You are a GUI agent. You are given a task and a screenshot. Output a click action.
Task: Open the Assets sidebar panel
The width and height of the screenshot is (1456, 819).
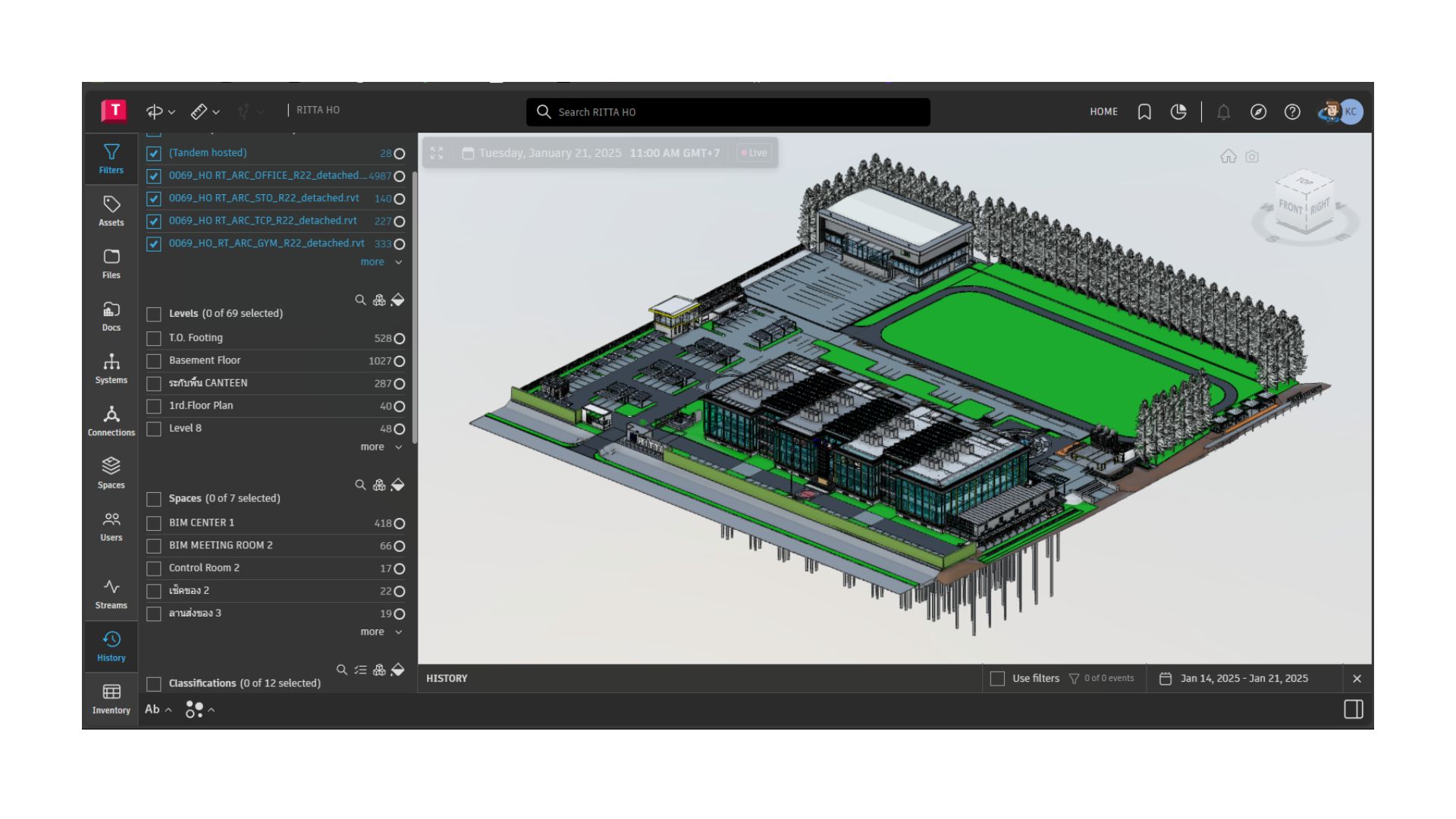point(111,210)
